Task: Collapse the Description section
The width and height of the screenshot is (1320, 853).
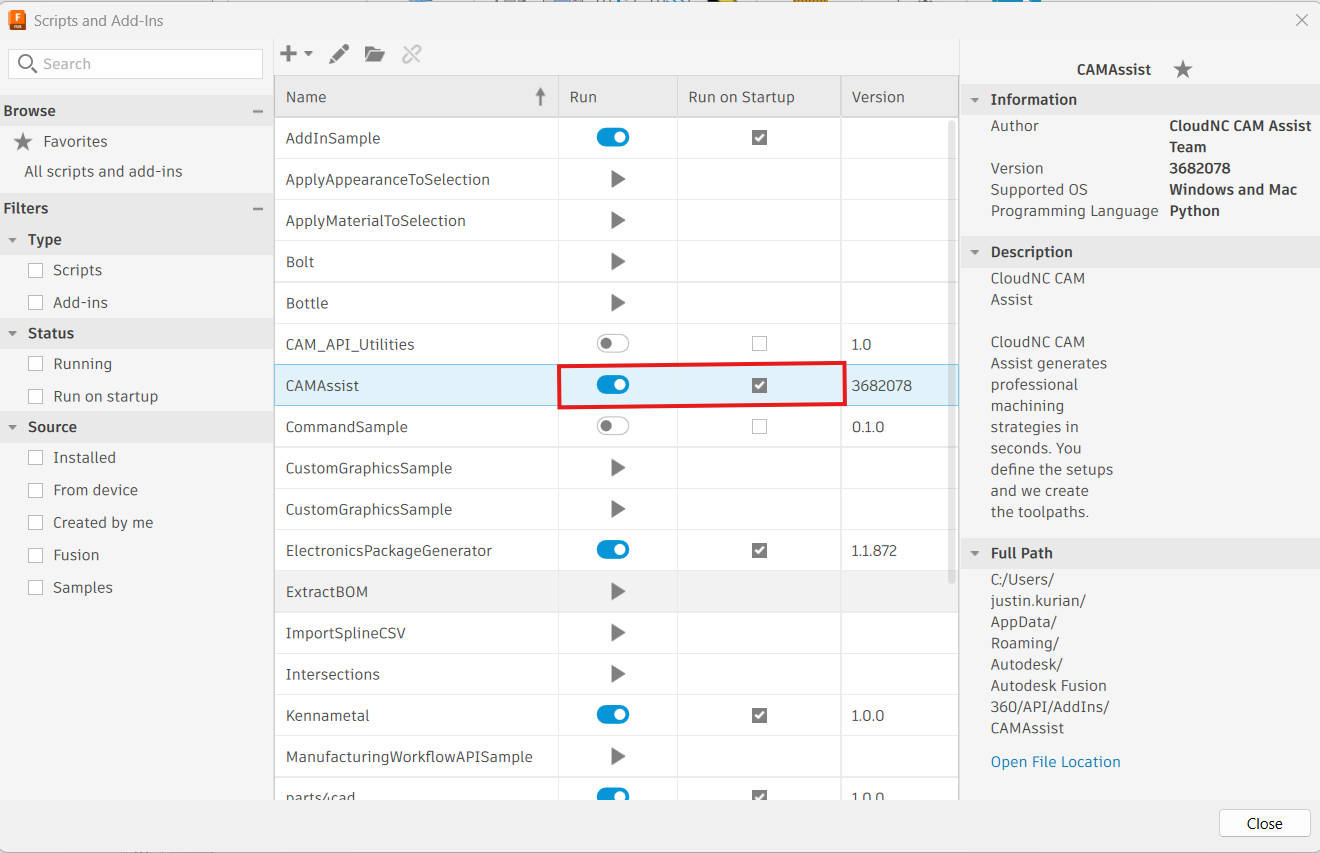Action: tap(974, 252)
